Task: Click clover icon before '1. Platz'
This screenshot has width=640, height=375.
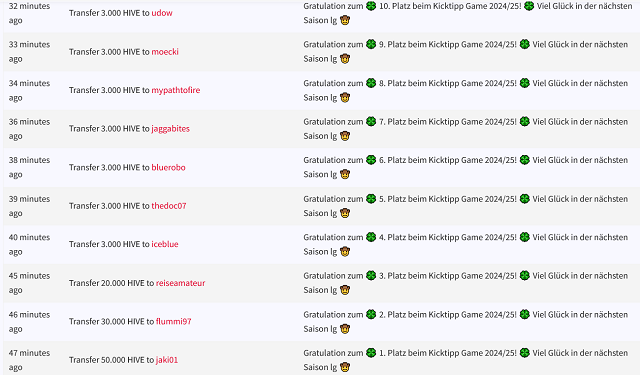Action: point(371,353)
